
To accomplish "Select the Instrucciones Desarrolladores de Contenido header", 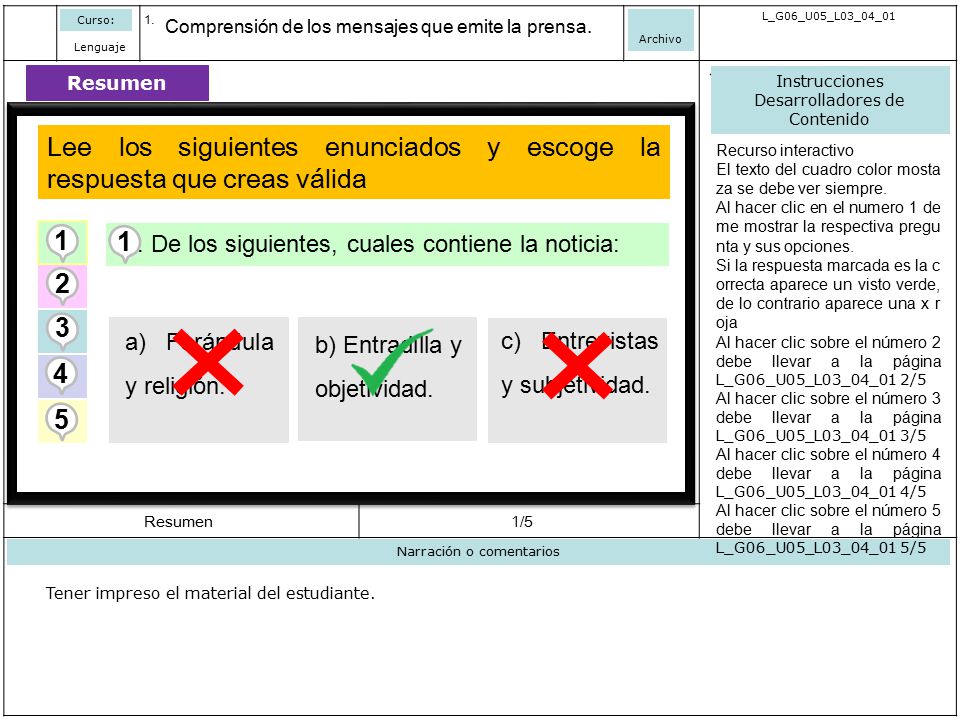I will click(830, 100).
